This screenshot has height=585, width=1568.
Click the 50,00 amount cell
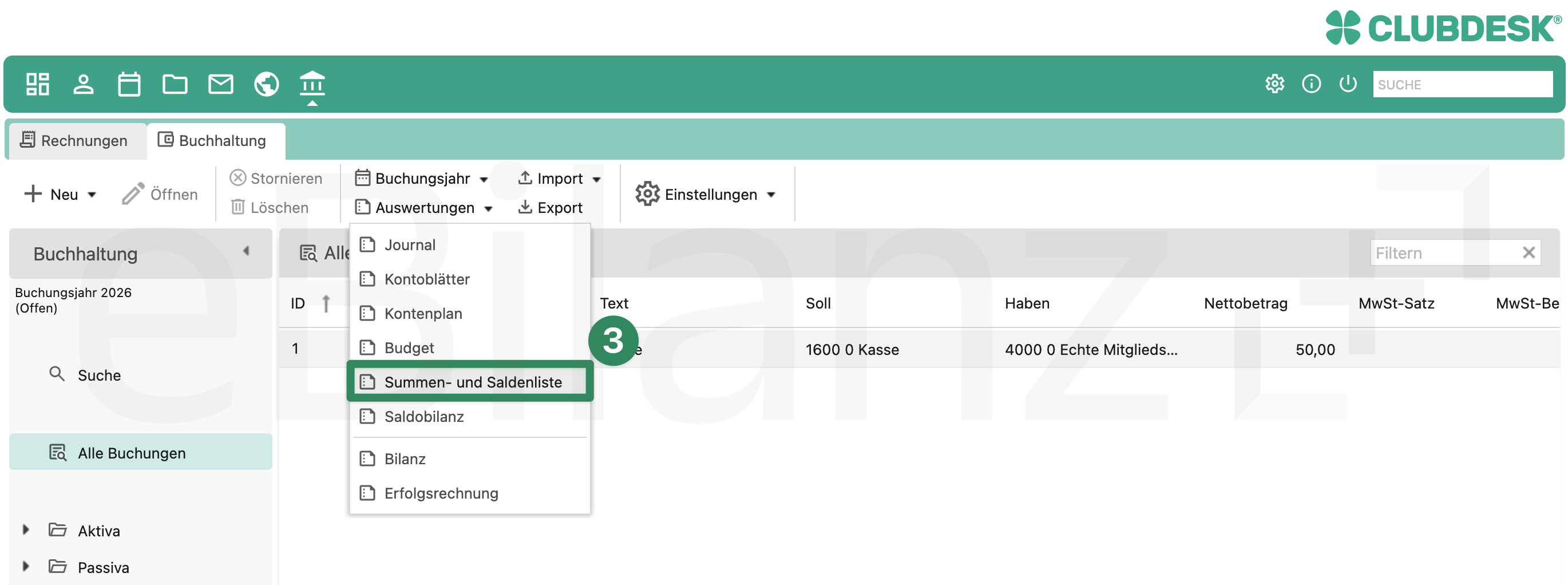[1315, 349]
